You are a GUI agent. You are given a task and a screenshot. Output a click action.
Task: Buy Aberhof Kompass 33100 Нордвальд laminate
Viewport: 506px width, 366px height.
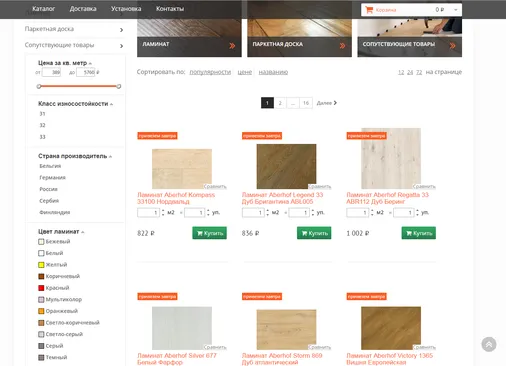(209, 233)
